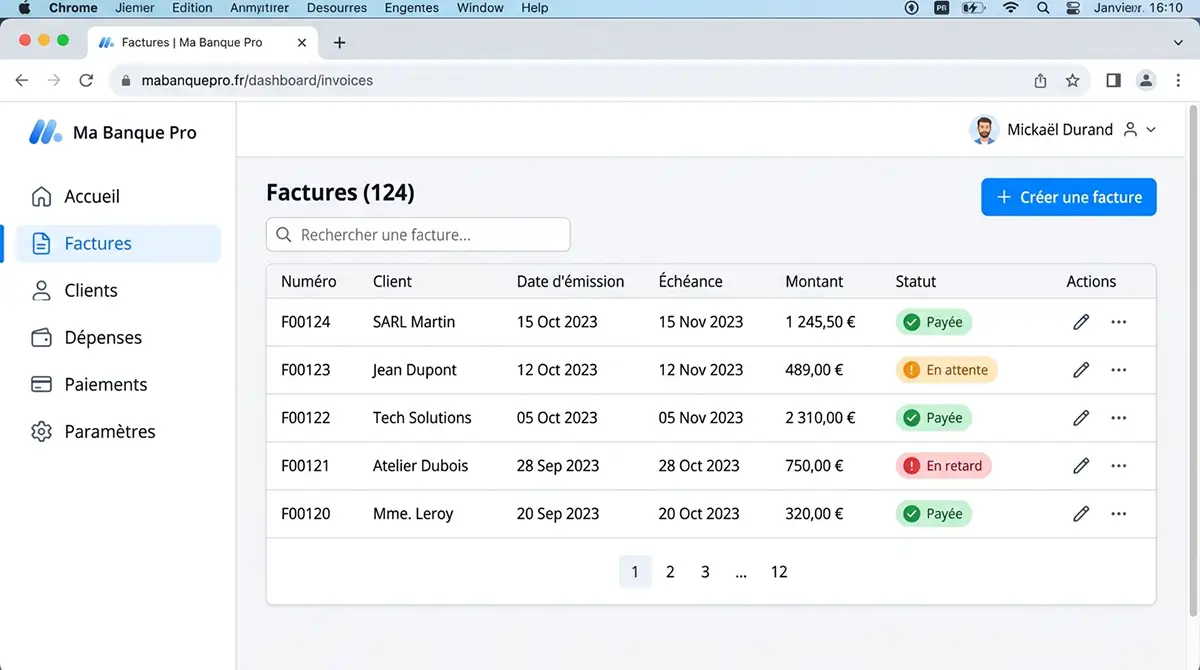Image resolution: width=1200 pixels, height=670 pixels.
Task: Go to page 2 of invoices
Action: [670, 572]
